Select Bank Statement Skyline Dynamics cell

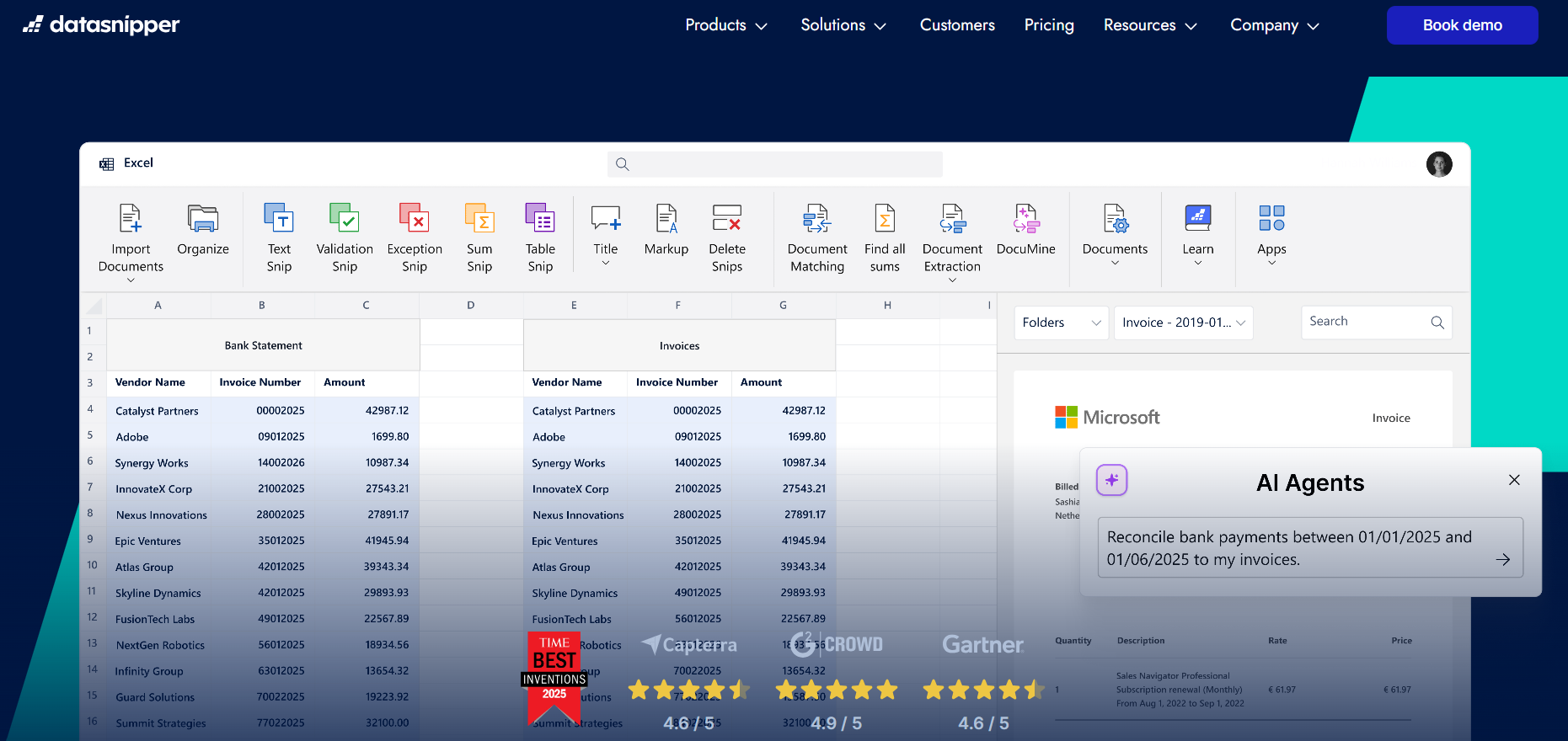(x=158, y=594)
